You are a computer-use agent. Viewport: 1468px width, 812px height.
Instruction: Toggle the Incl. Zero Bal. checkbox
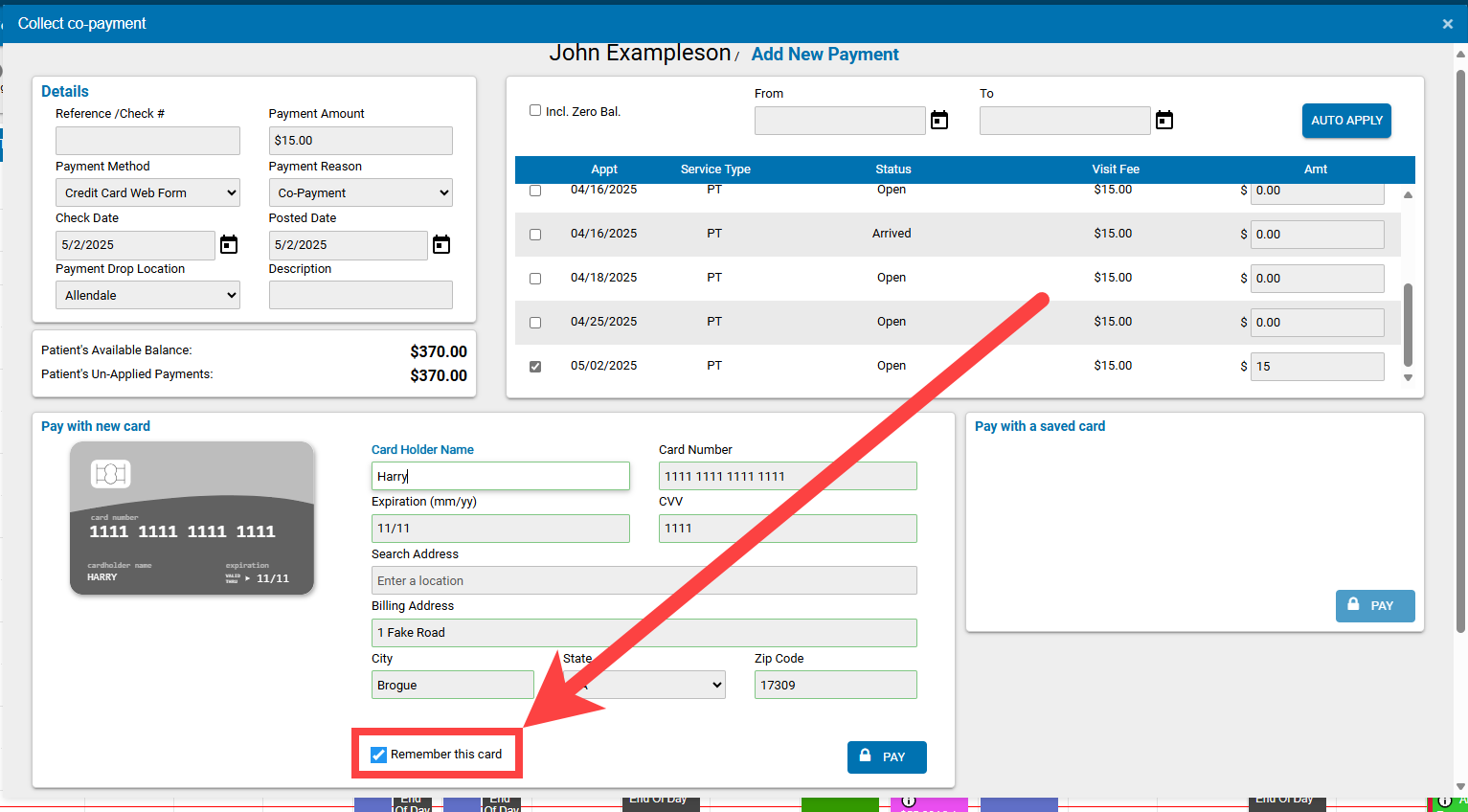[535, 109]
